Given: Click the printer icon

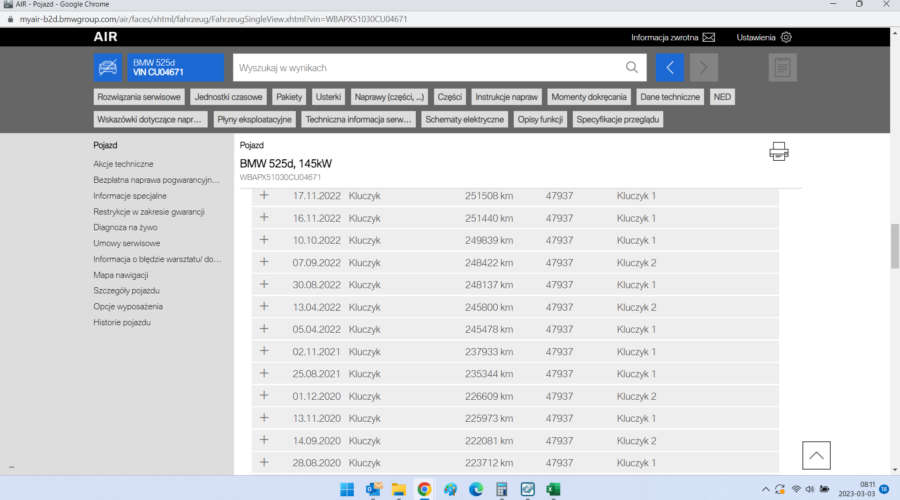Looking at the screenshot, I should 779,152.
